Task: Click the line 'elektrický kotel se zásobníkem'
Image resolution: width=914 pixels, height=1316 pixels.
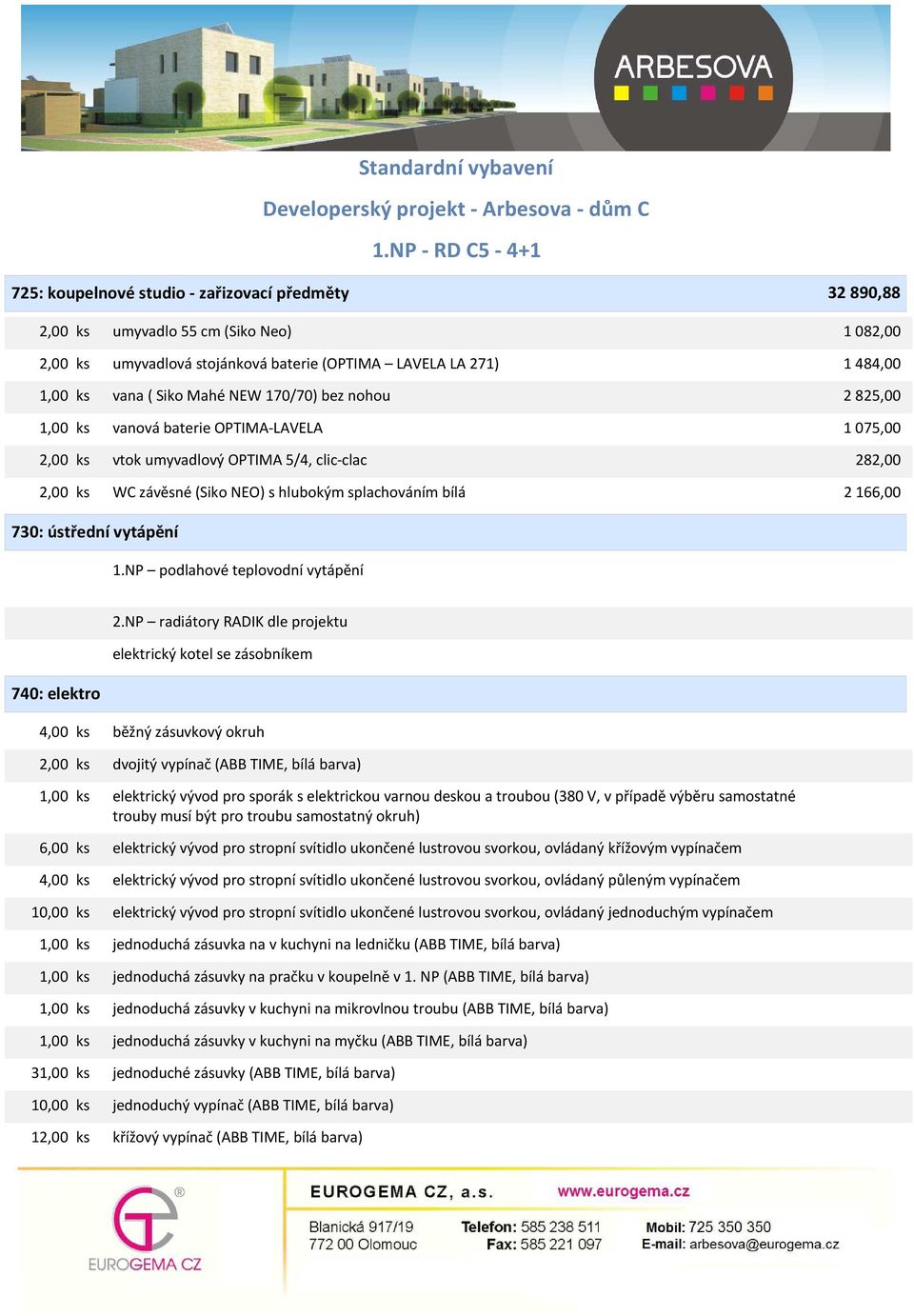Action: 212,654
